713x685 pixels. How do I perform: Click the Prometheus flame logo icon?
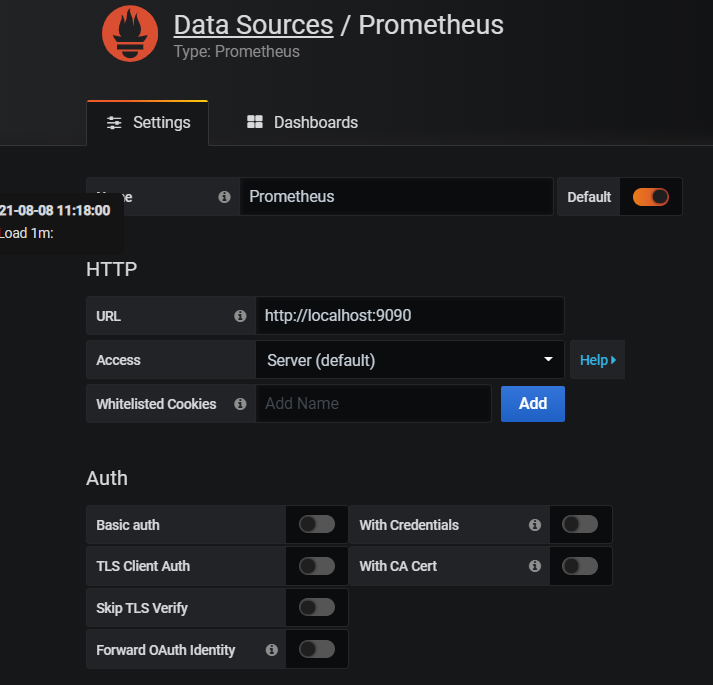click(x=130, y=33)
